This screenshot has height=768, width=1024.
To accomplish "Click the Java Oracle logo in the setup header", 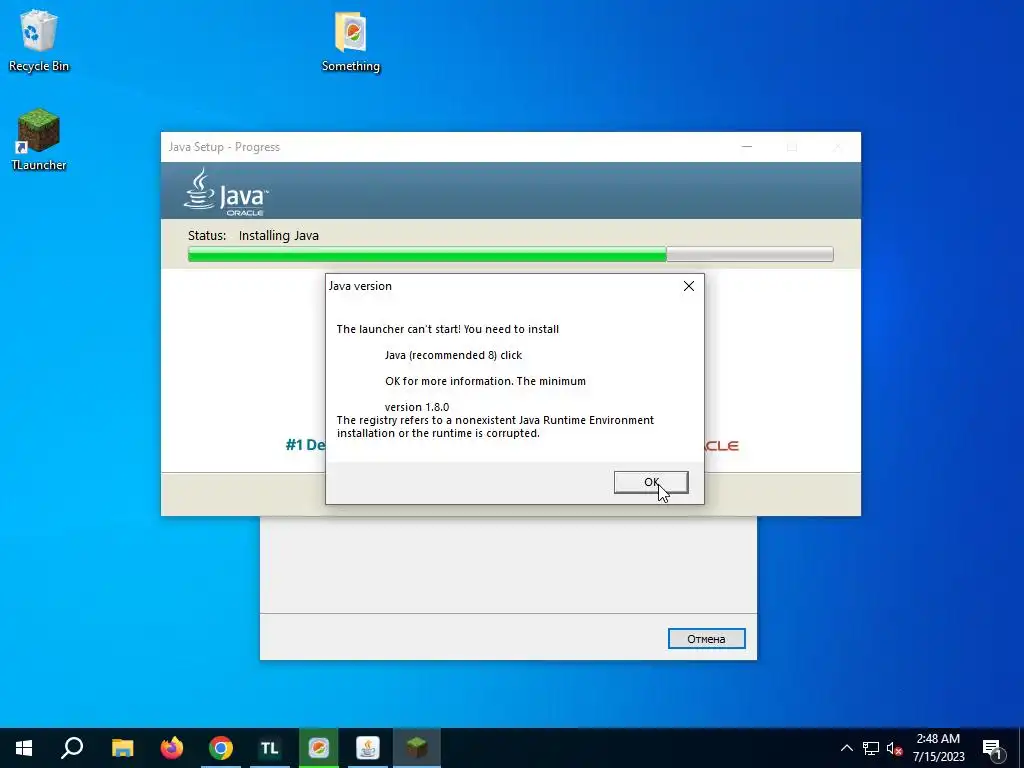I will (226, 191).
